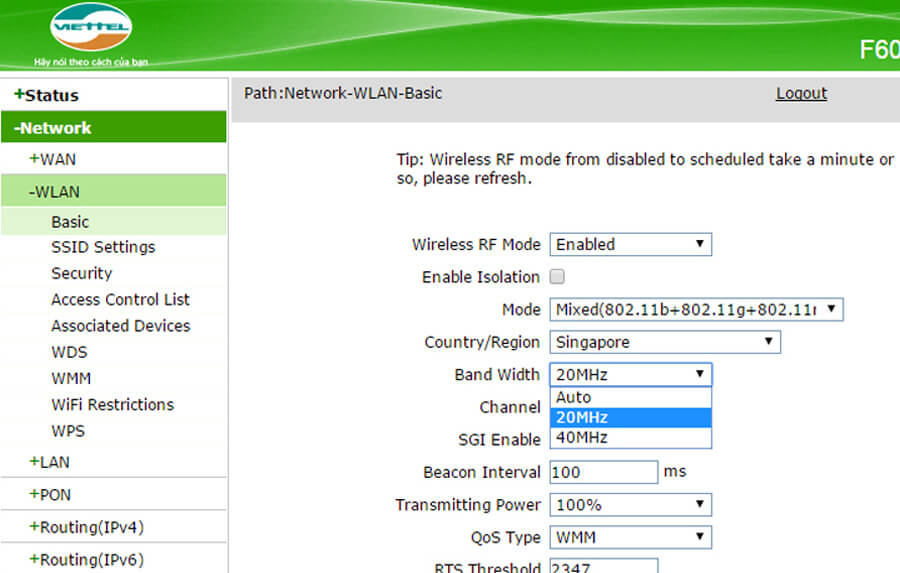This screenshot has width=900, height=573.
Task: Select the 20MHz band width option
Action: click(630, 417)
